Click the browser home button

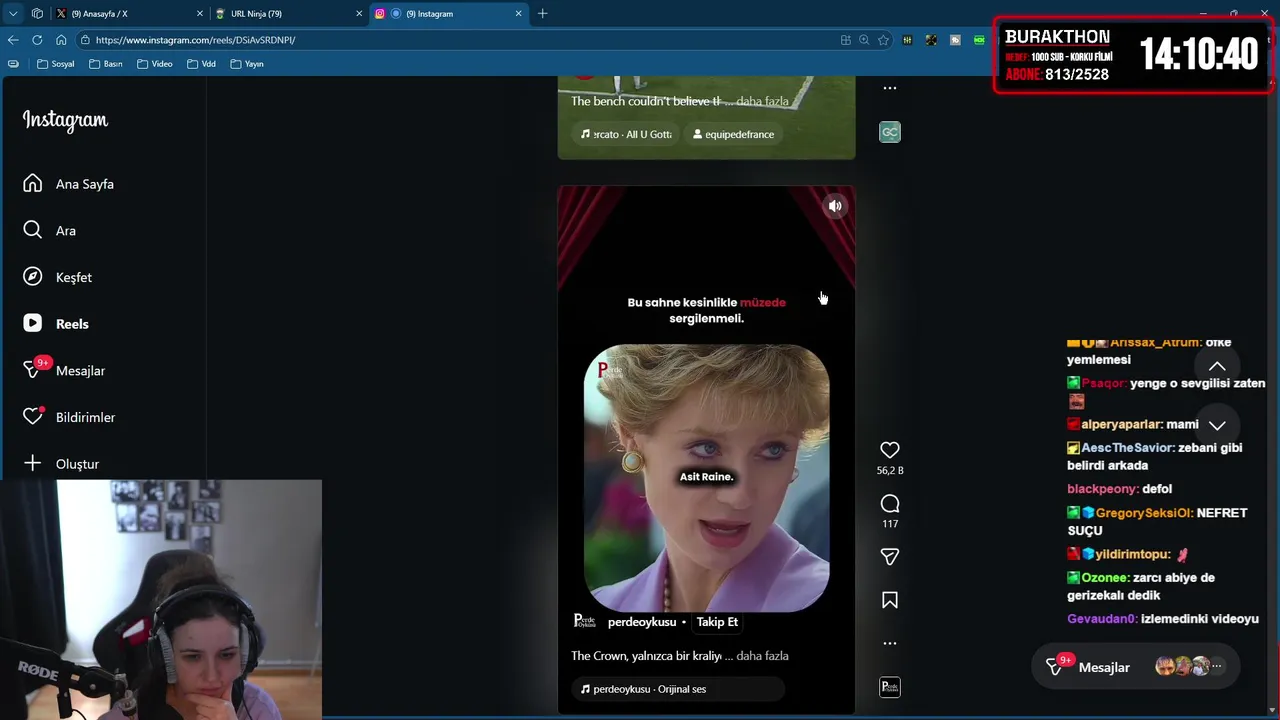(x=61, y=40)
